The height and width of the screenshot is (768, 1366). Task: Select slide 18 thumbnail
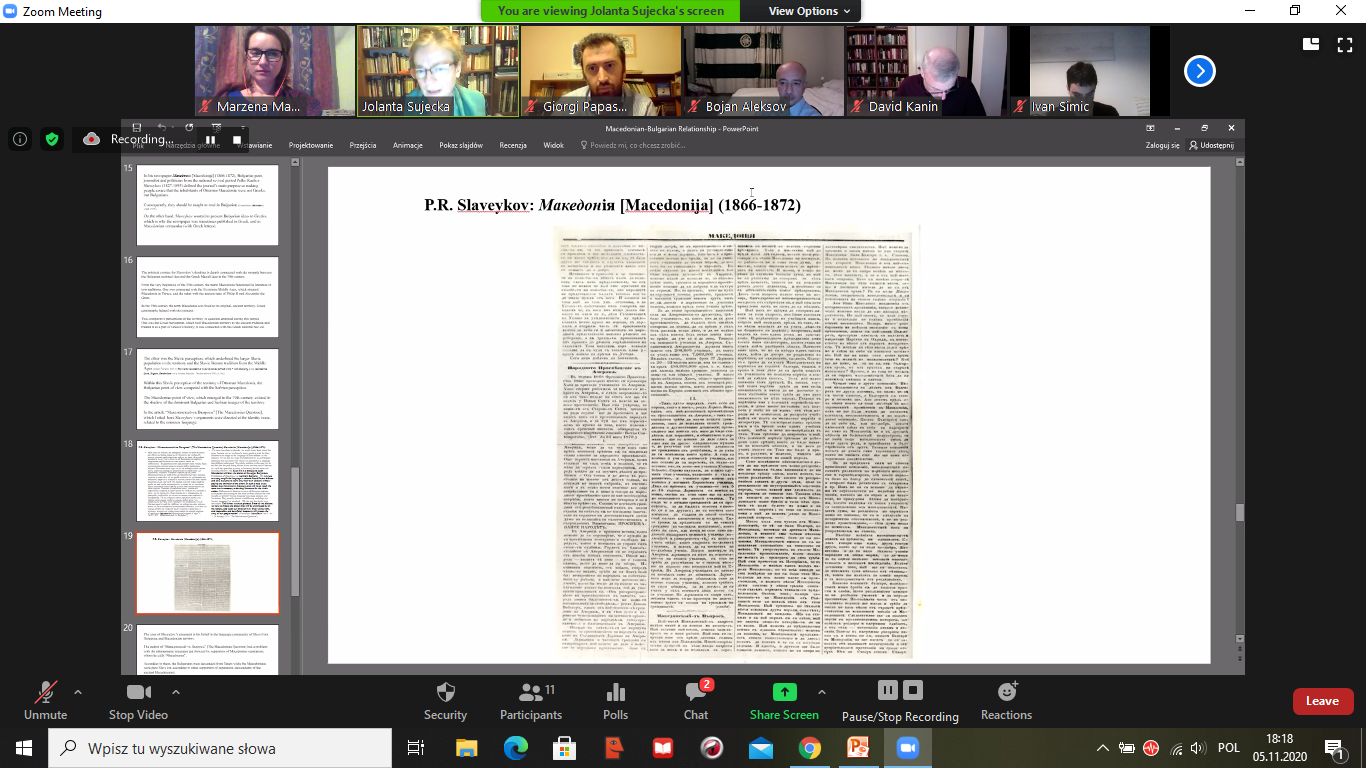[208, 481]
